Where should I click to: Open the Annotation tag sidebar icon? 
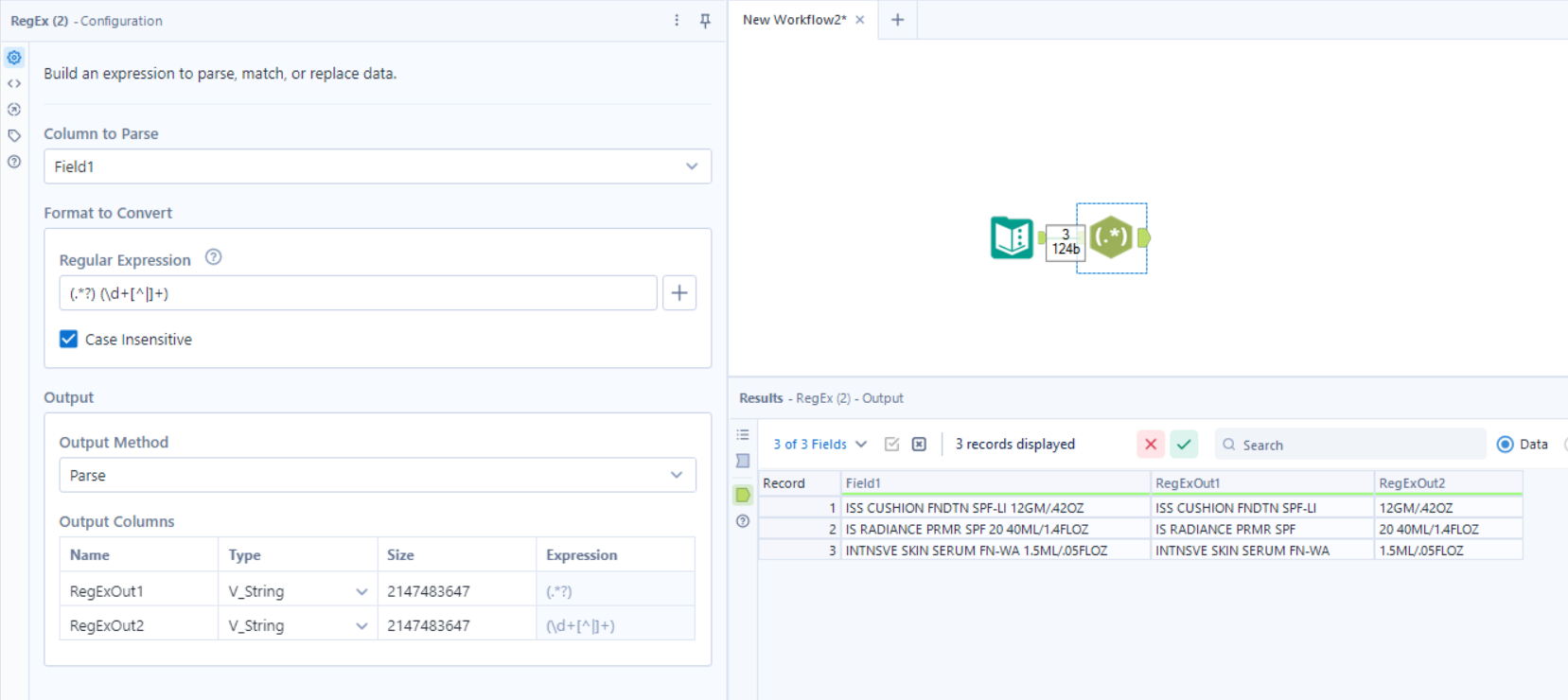pos(14,135)
